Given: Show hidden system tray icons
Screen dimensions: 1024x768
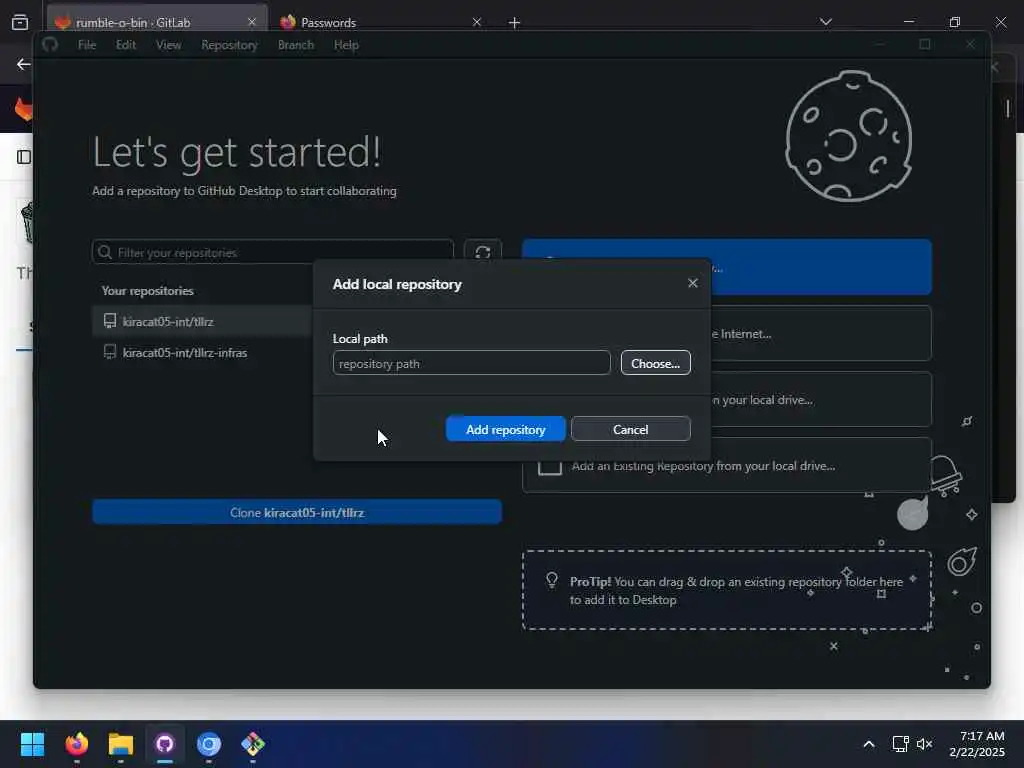Looking at the screenshot, I should [x=869, y=744].
